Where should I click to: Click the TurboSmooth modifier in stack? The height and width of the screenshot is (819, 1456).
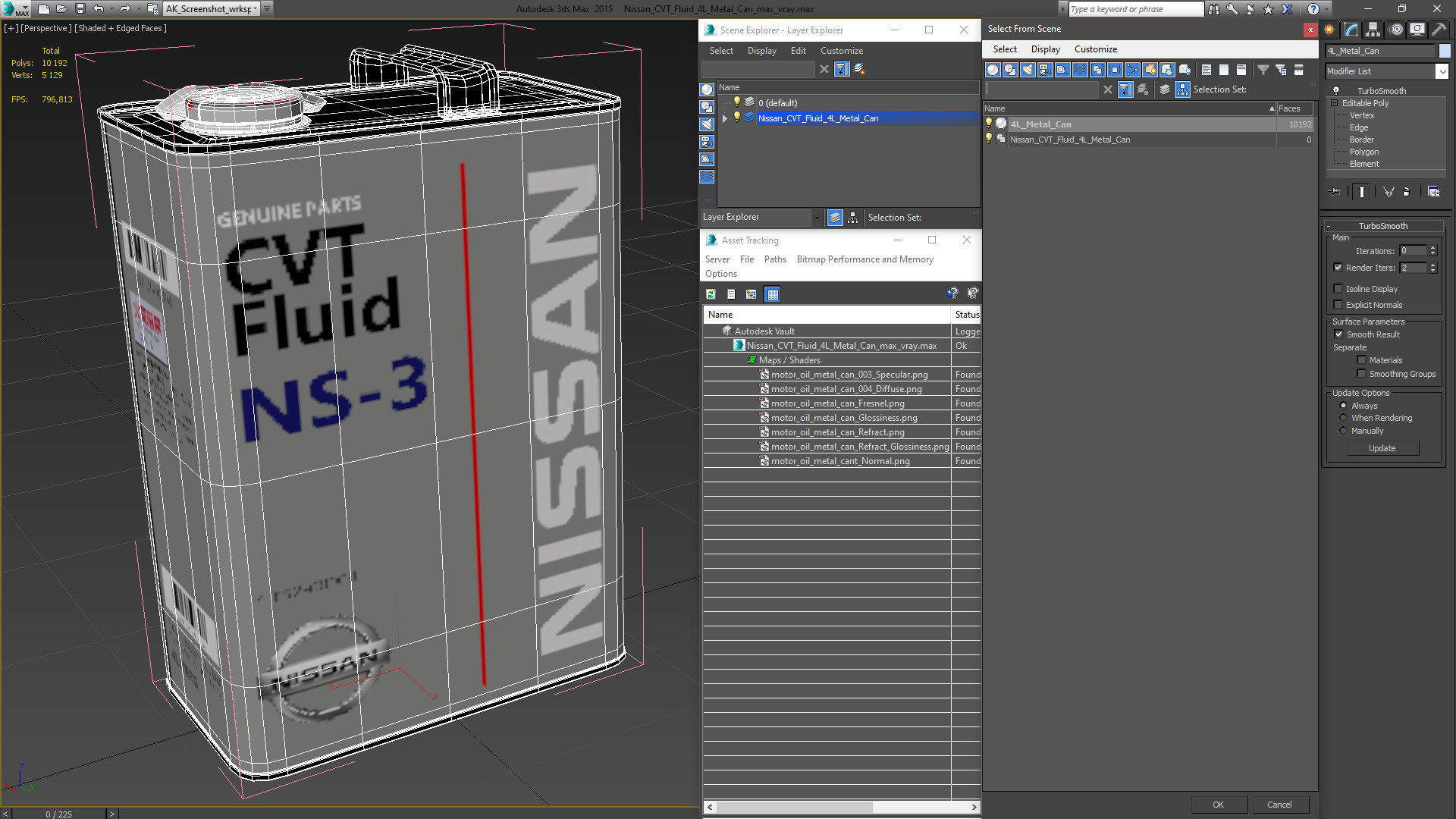pyautogui.click(x=1381, y=91)
